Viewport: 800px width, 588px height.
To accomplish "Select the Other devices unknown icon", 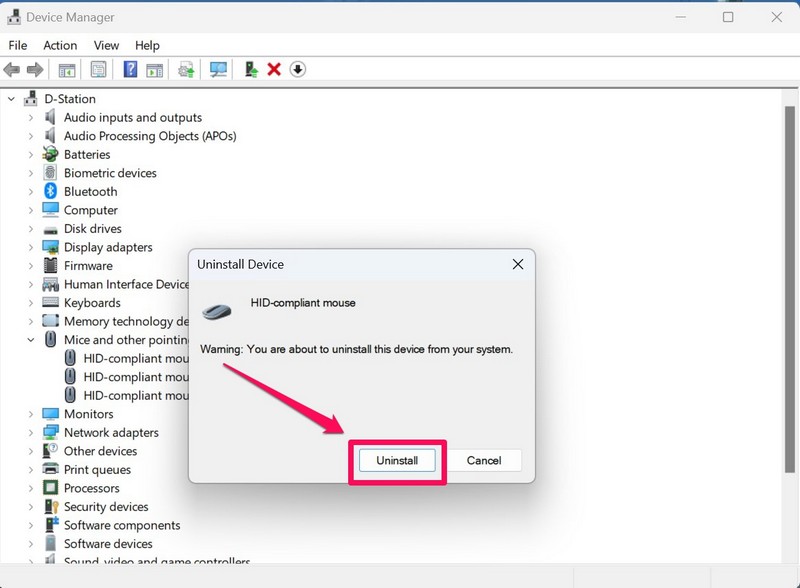I will 51,451.
